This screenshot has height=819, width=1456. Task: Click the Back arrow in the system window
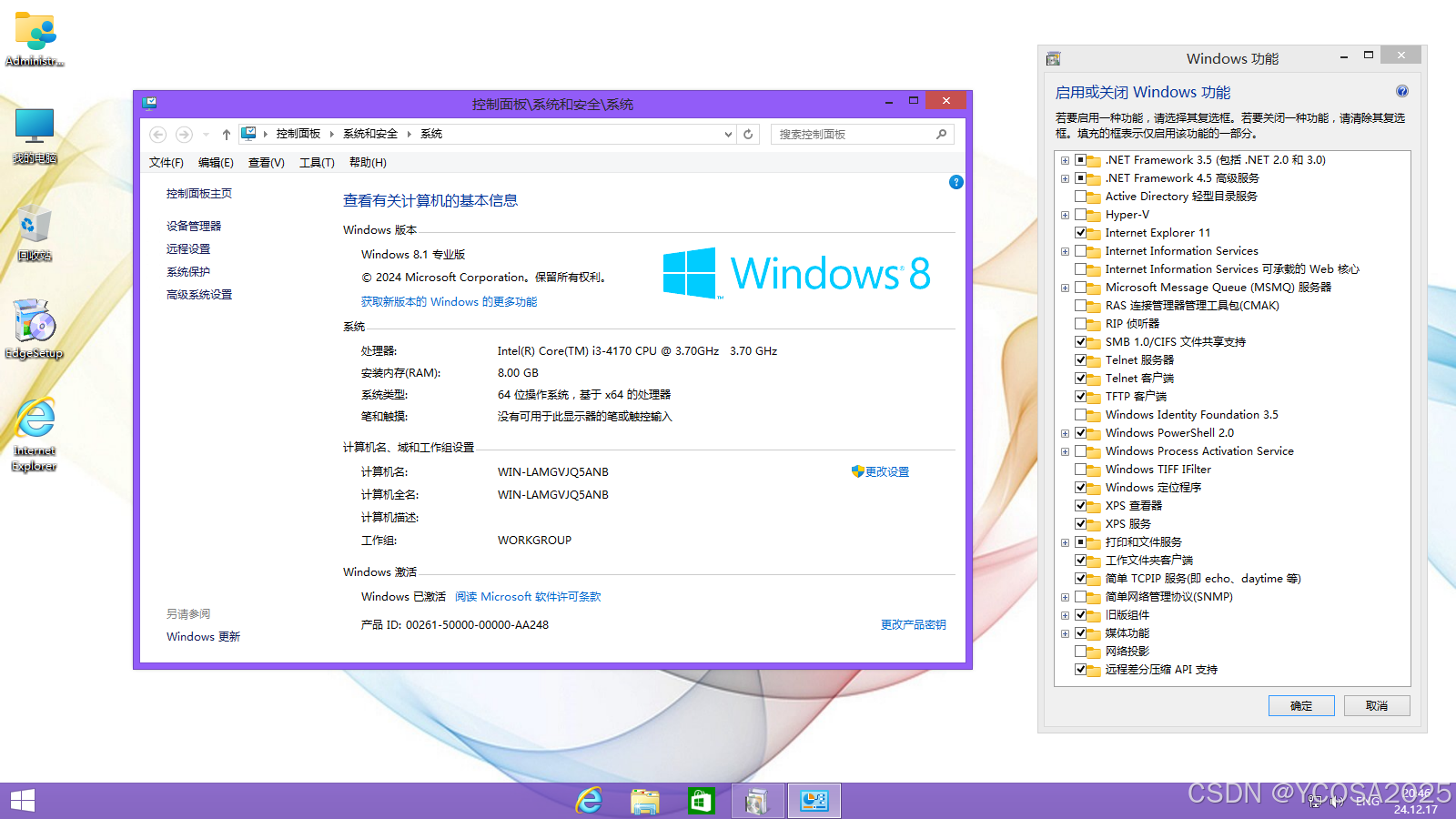pyautogui.click(x=158, y=135)
